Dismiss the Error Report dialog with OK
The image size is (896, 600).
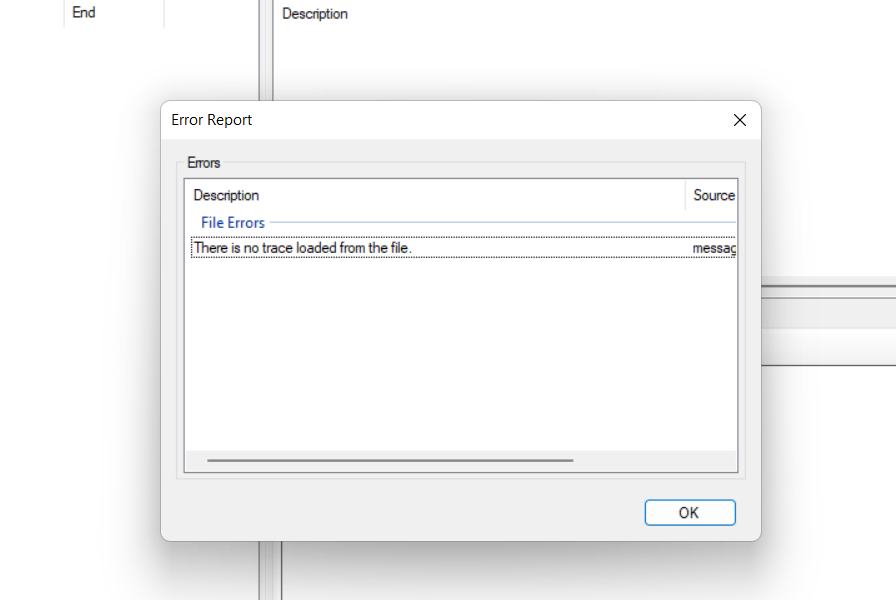(689, 512)
